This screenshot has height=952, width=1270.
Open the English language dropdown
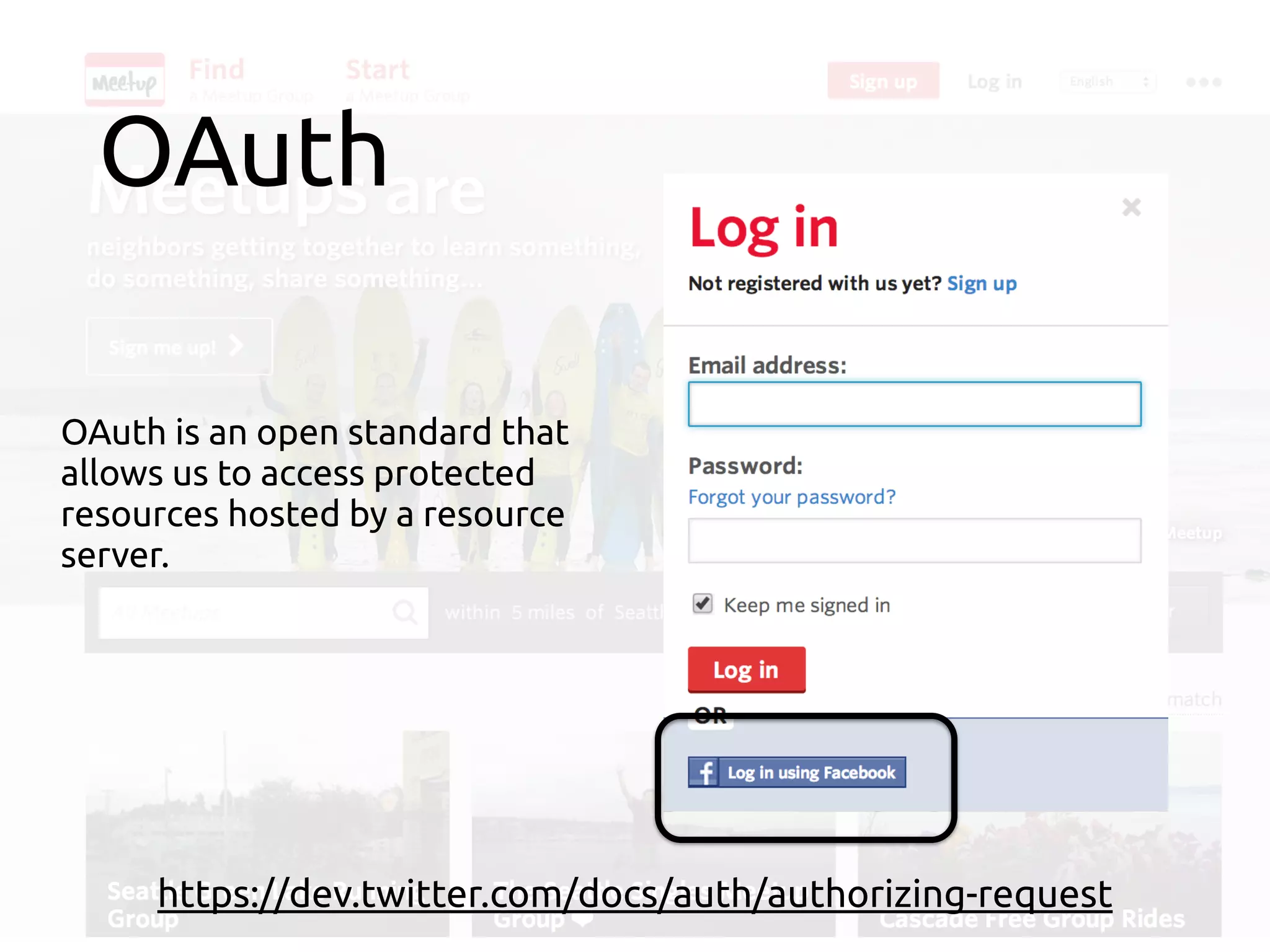[x=1109, y=82]
